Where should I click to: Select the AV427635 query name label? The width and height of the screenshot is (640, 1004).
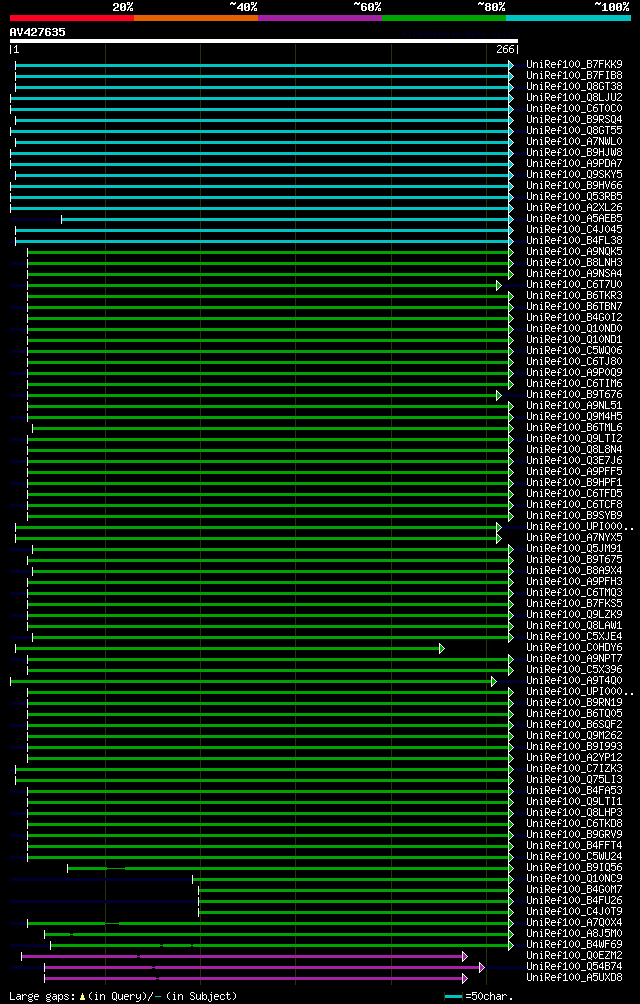[x=37, y=32]
